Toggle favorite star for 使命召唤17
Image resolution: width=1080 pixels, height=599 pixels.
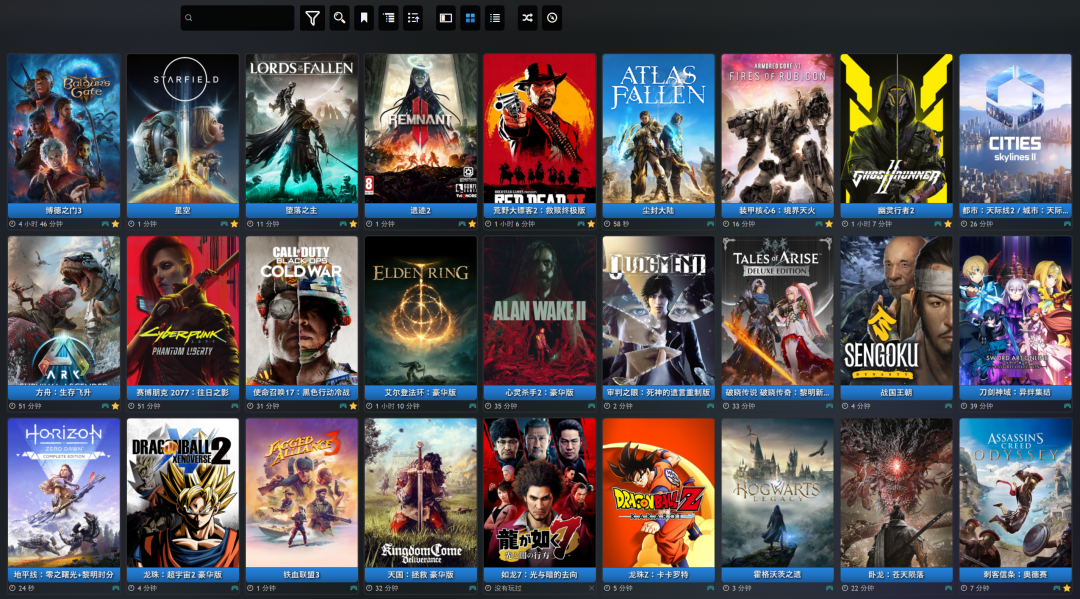(x=353, y=406)
